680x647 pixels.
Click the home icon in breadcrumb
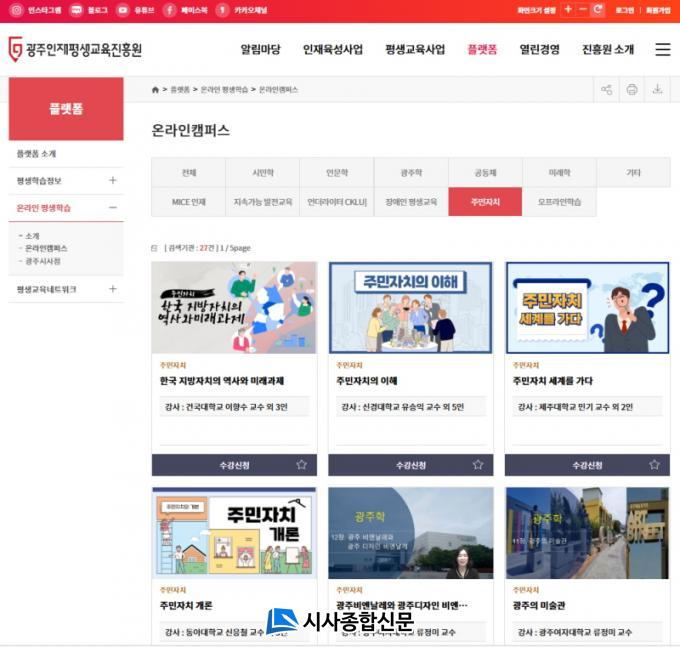tap(155, 90)
